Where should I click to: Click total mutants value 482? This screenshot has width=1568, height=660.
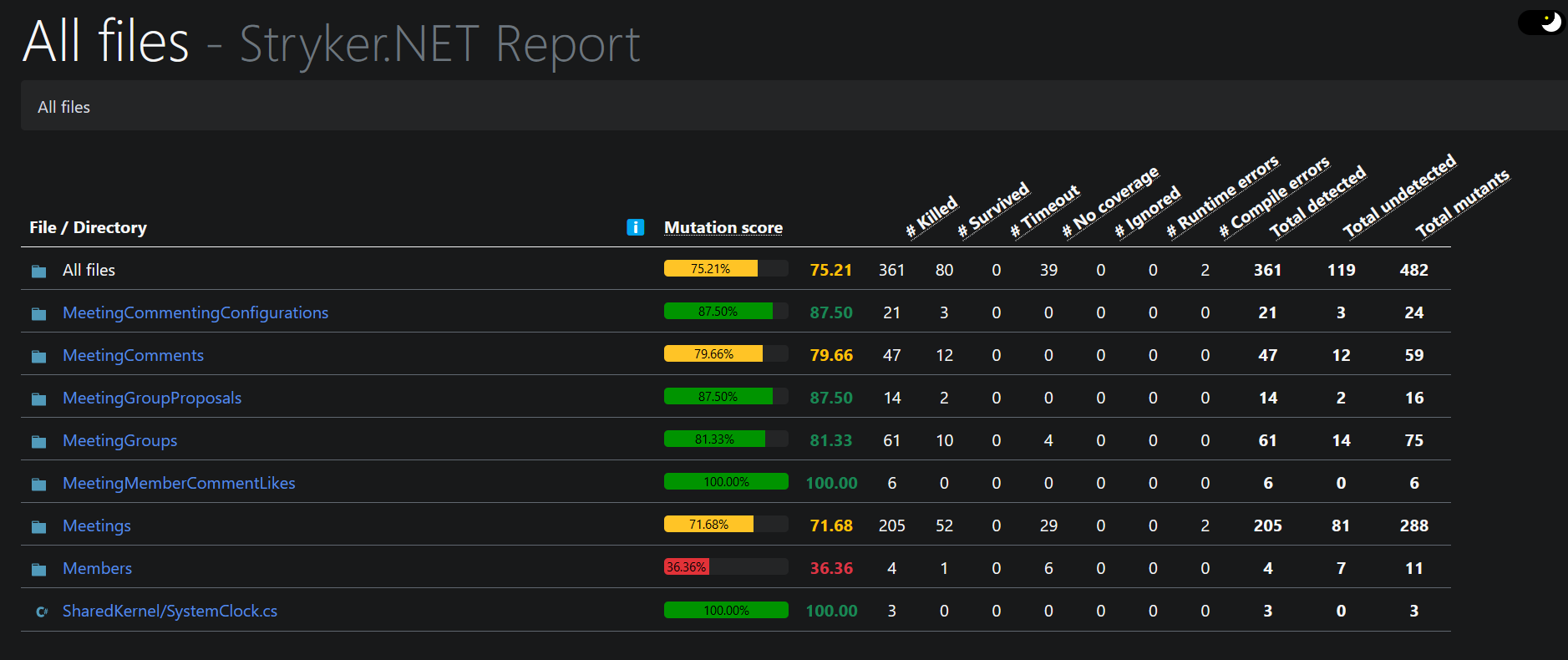click(x=1414, y=270)
